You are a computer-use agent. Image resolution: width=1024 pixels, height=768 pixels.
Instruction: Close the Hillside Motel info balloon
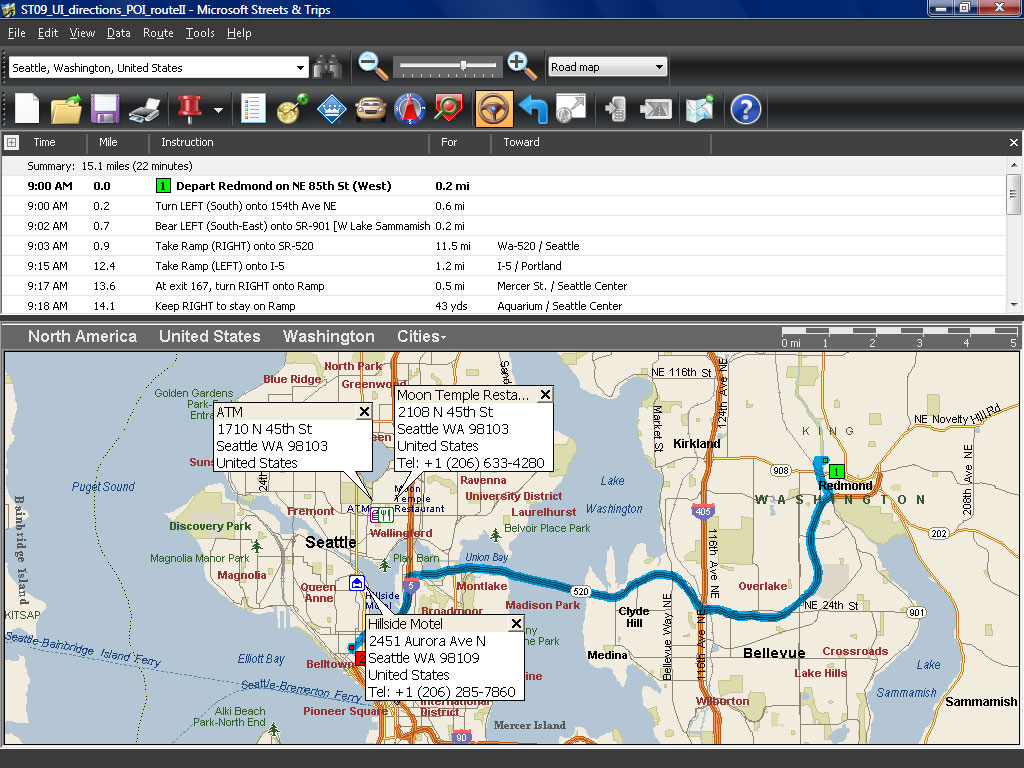516,624
